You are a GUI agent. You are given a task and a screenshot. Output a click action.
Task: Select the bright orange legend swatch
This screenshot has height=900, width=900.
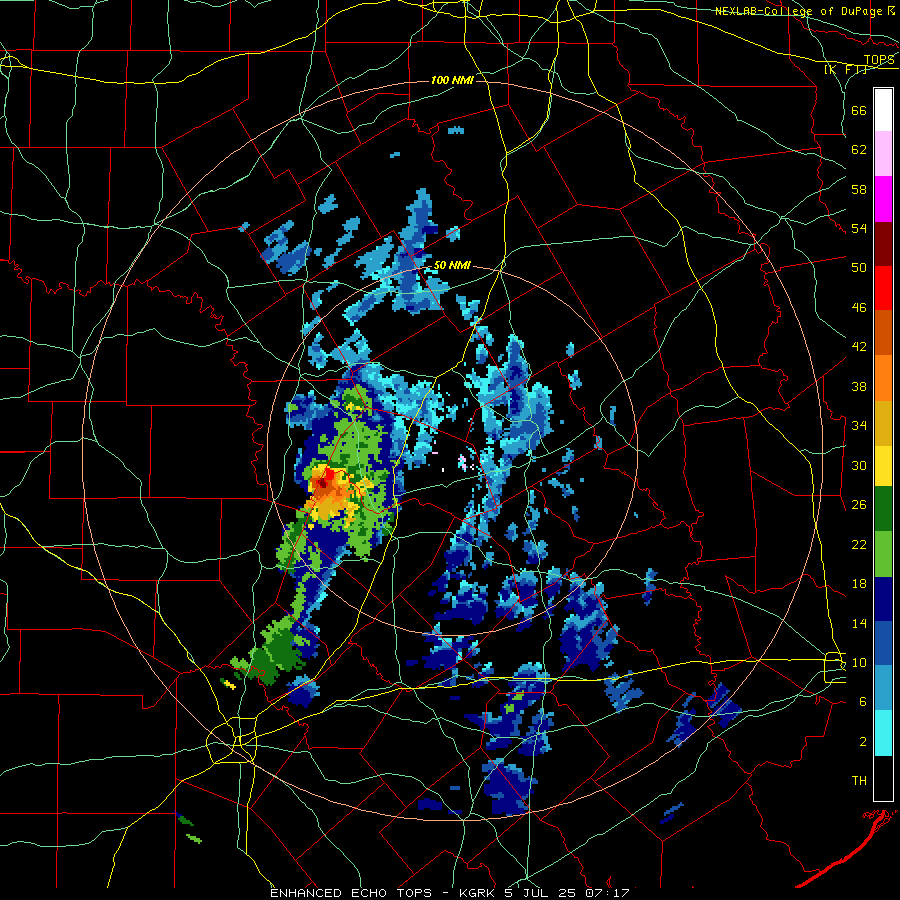[883, 378]
